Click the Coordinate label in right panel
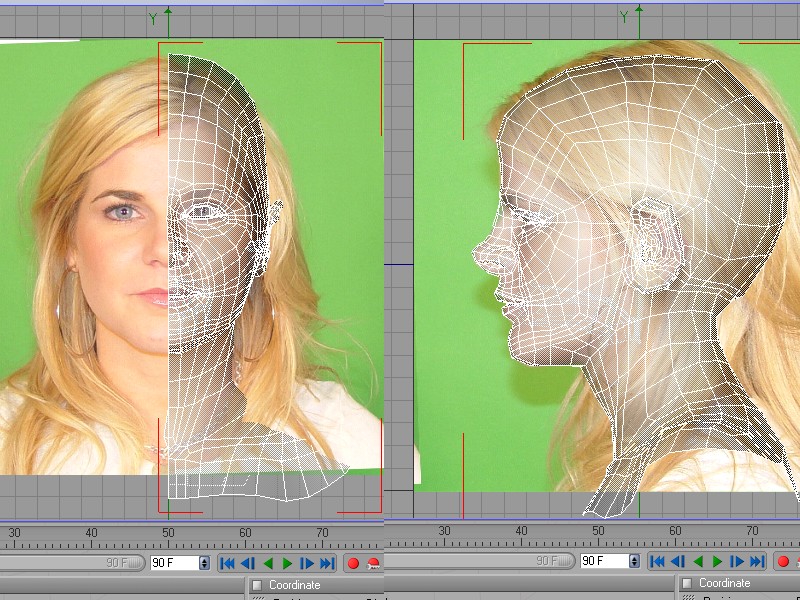 pos(724,583)
